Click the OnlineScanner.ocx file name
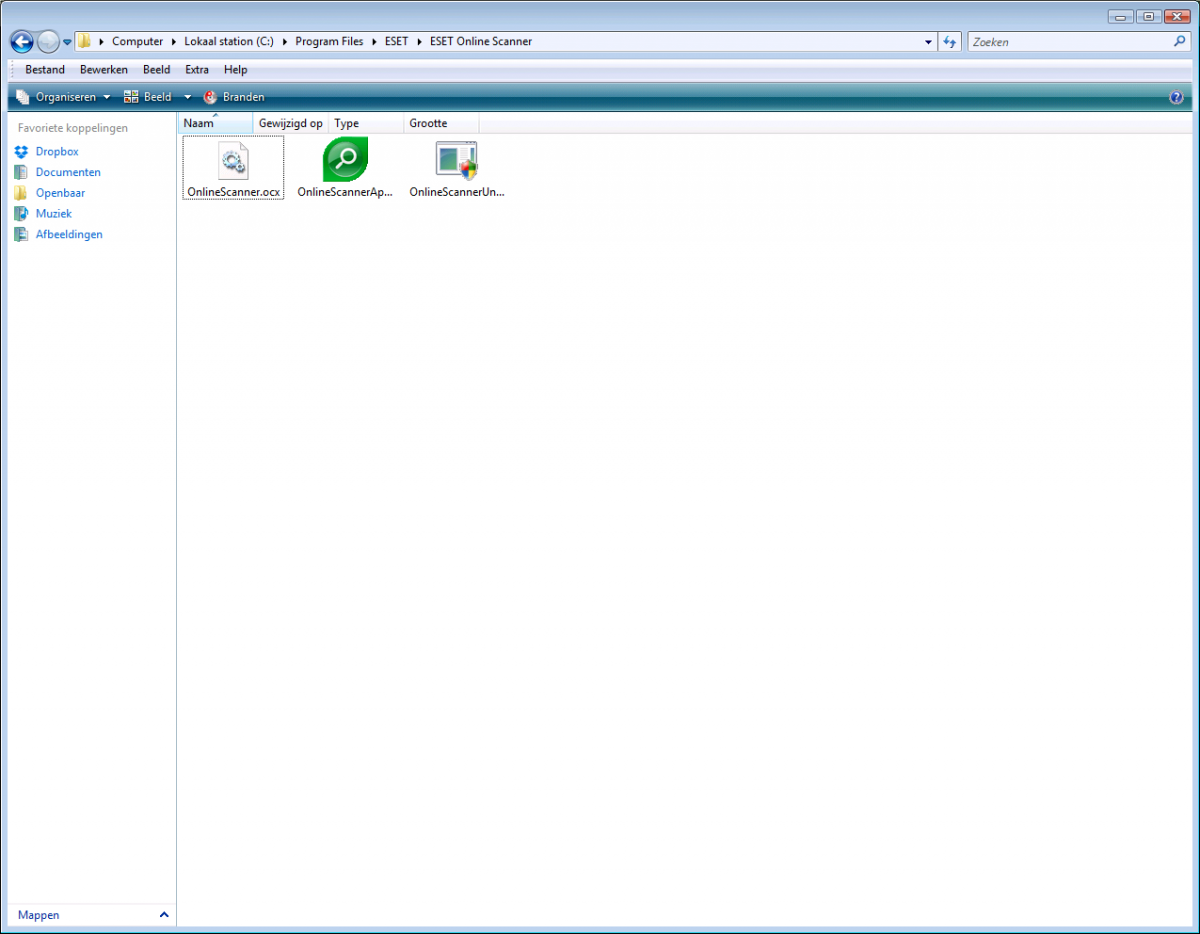This screenshot has height=934, width=1200. pos(233,192)
